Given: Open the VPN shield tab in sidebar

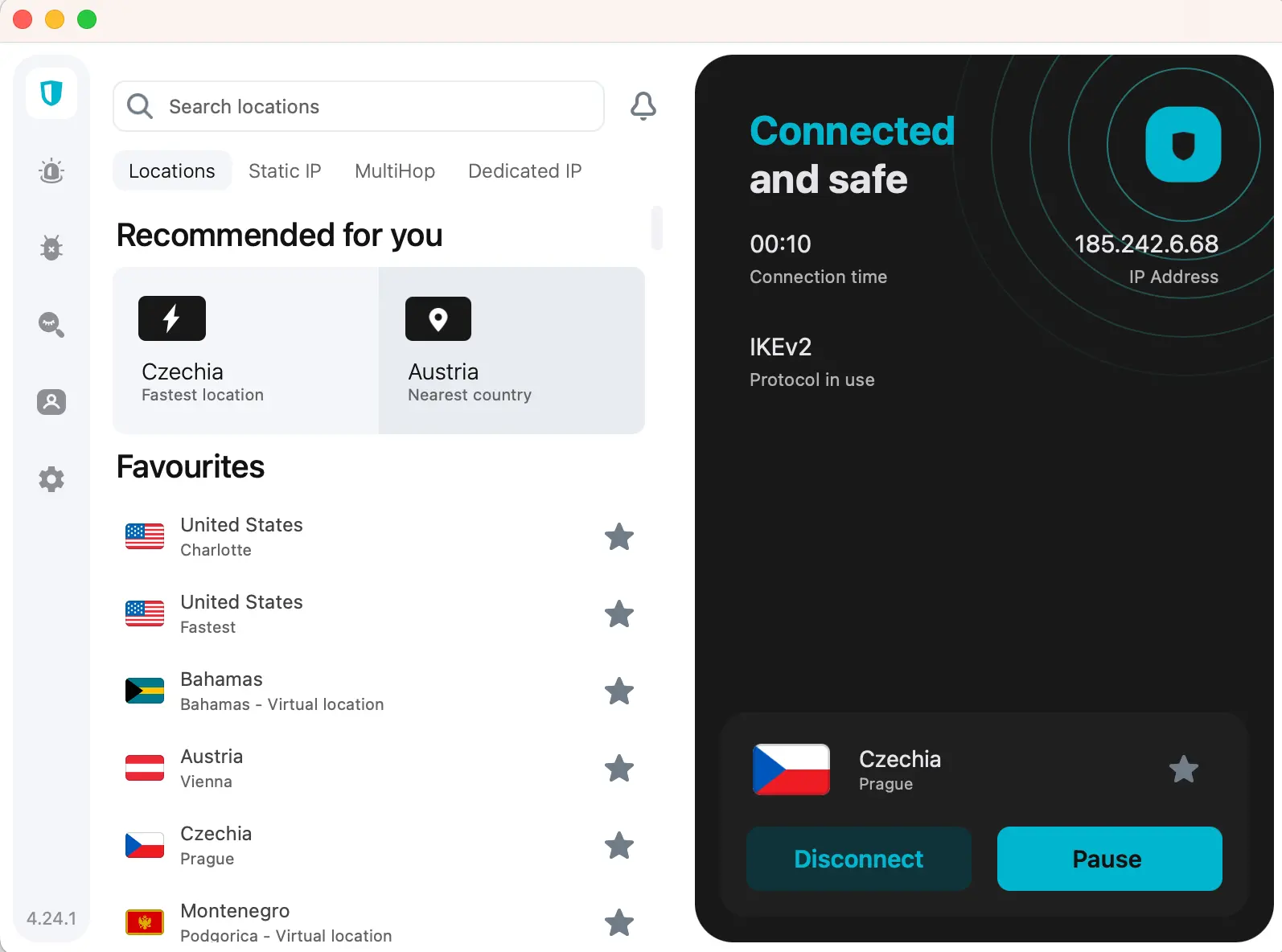Looking at the screenshot, I should point(51,93).
